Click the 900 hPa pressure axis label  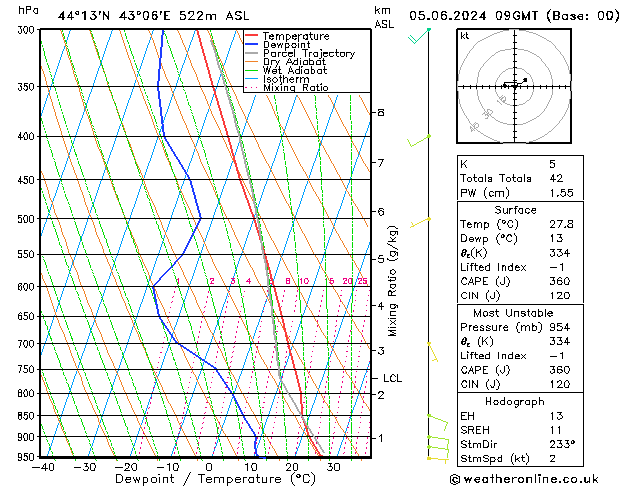click(28, 437)
